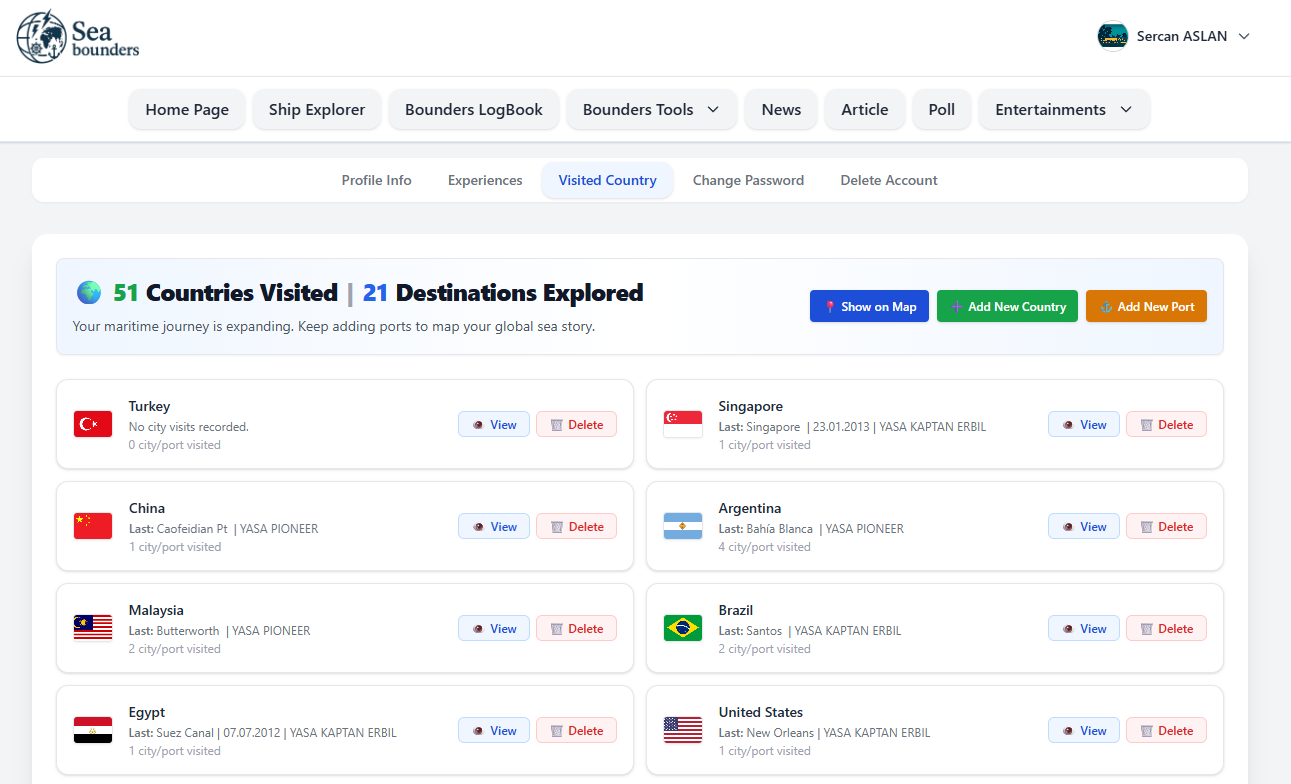
Task: Click the Sercan ASLAN profile avatar
Action: [x=1112, y=36]
